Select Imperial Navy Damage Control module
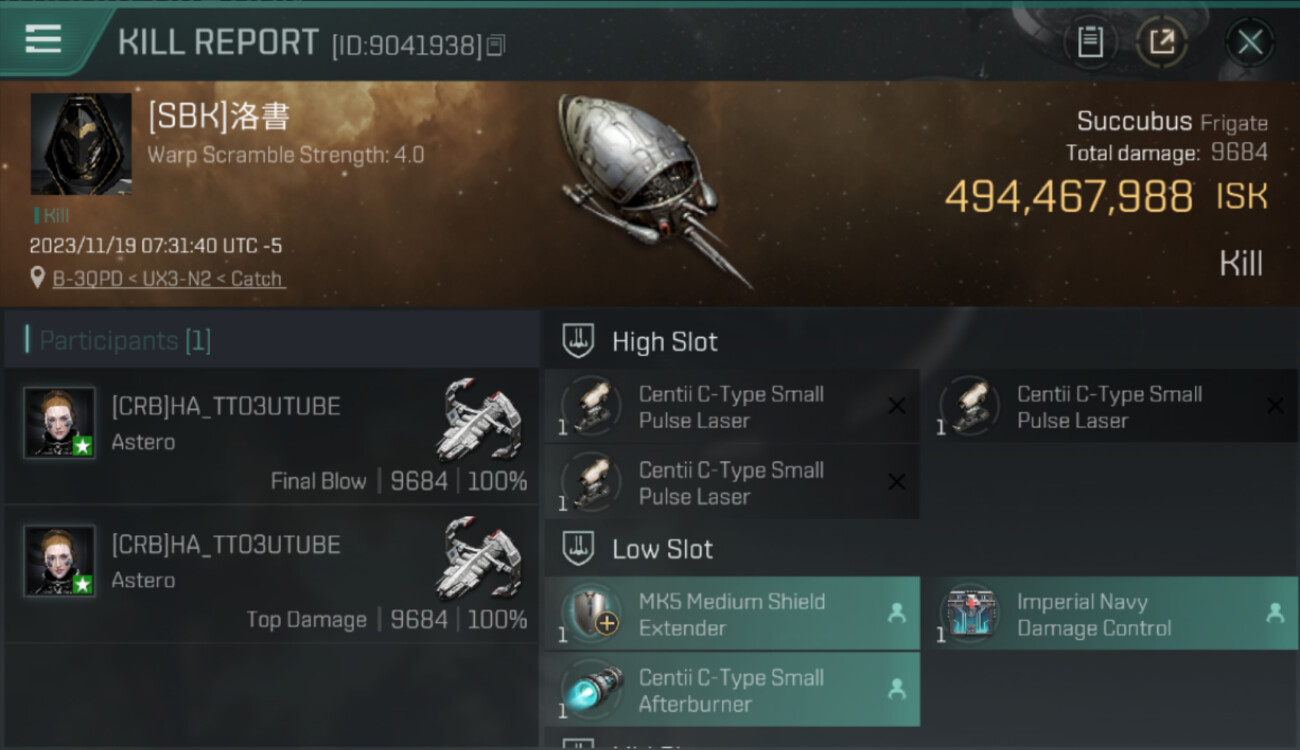 pyautogui.click(x=1110, y=613)
